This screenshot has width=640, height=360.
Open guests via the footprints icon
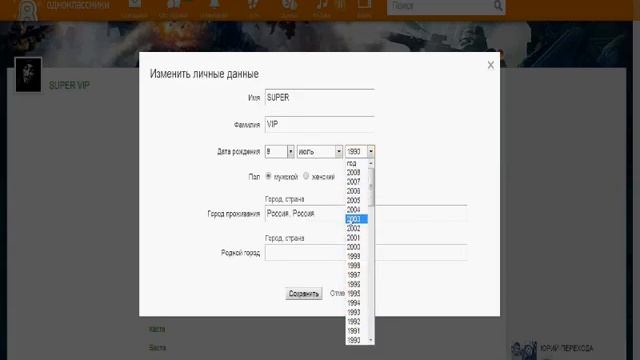(253, 5)
